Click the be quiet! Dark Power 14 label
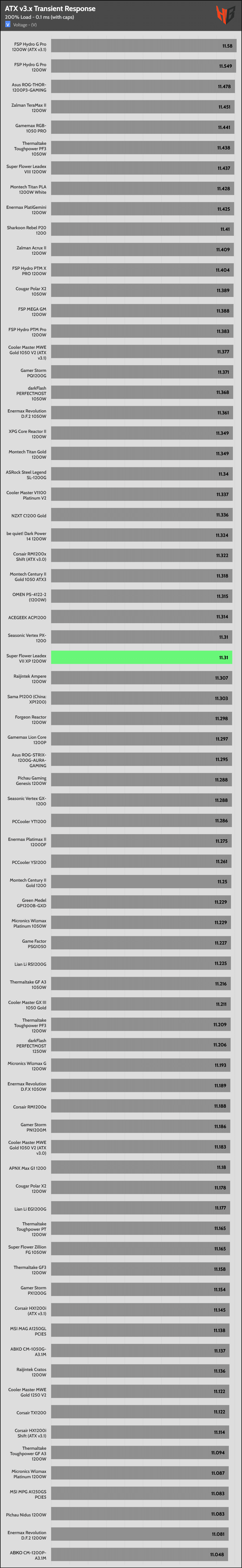The height and width of the screenshot is (1568, 242). pyautogui.click(x=26, y=536)
